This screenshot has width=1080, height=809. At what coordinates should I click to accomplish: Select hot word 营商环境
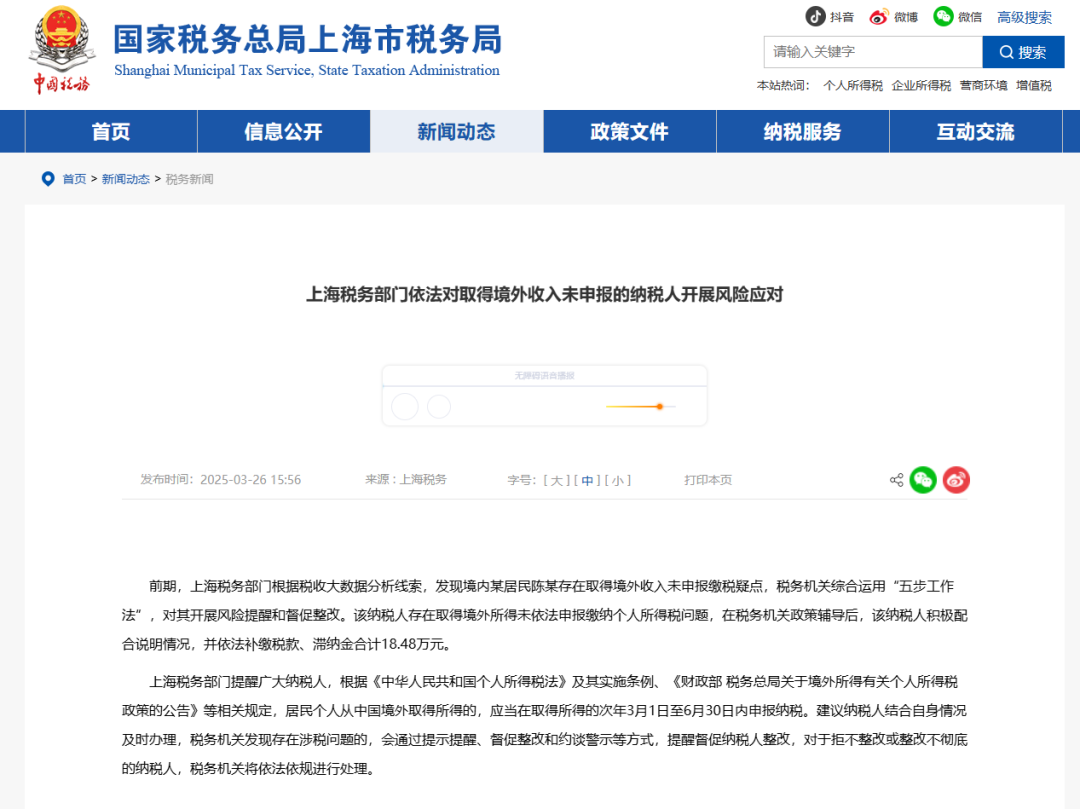(984, 85)
